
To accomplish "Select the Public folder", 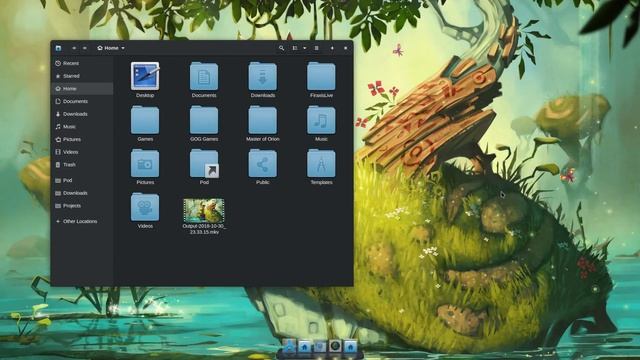I will pyautogui.click(x=262, y=163).
